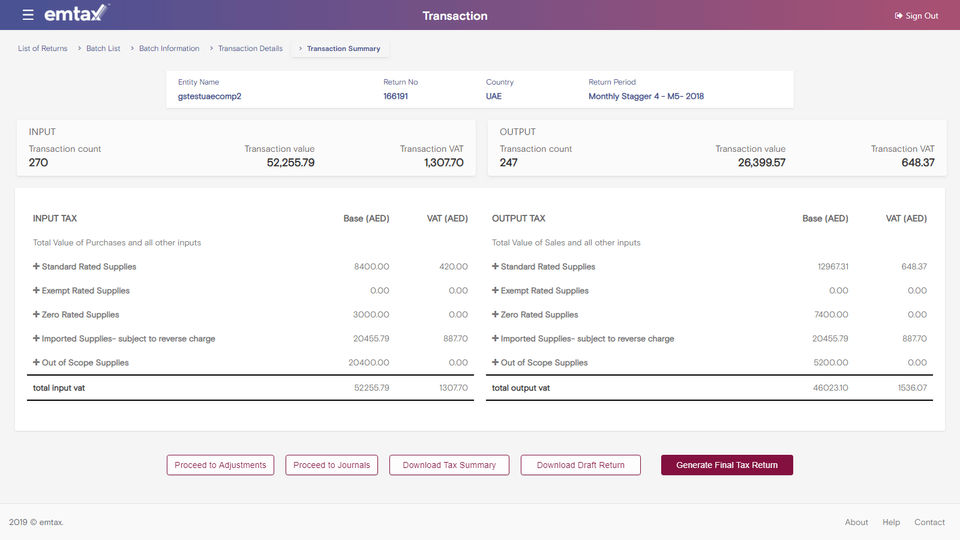This screenshot has width=960, height=540.
Task: Expand output Zero Rated Supplies row
Action: pos(495,314)
